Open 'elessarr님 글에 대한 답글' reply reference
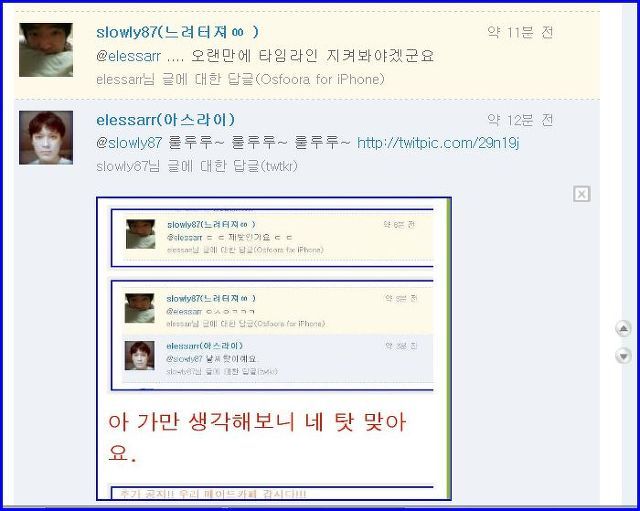This screenshot has width=640, height=511. pyautogui.click(x=176, y=79)
